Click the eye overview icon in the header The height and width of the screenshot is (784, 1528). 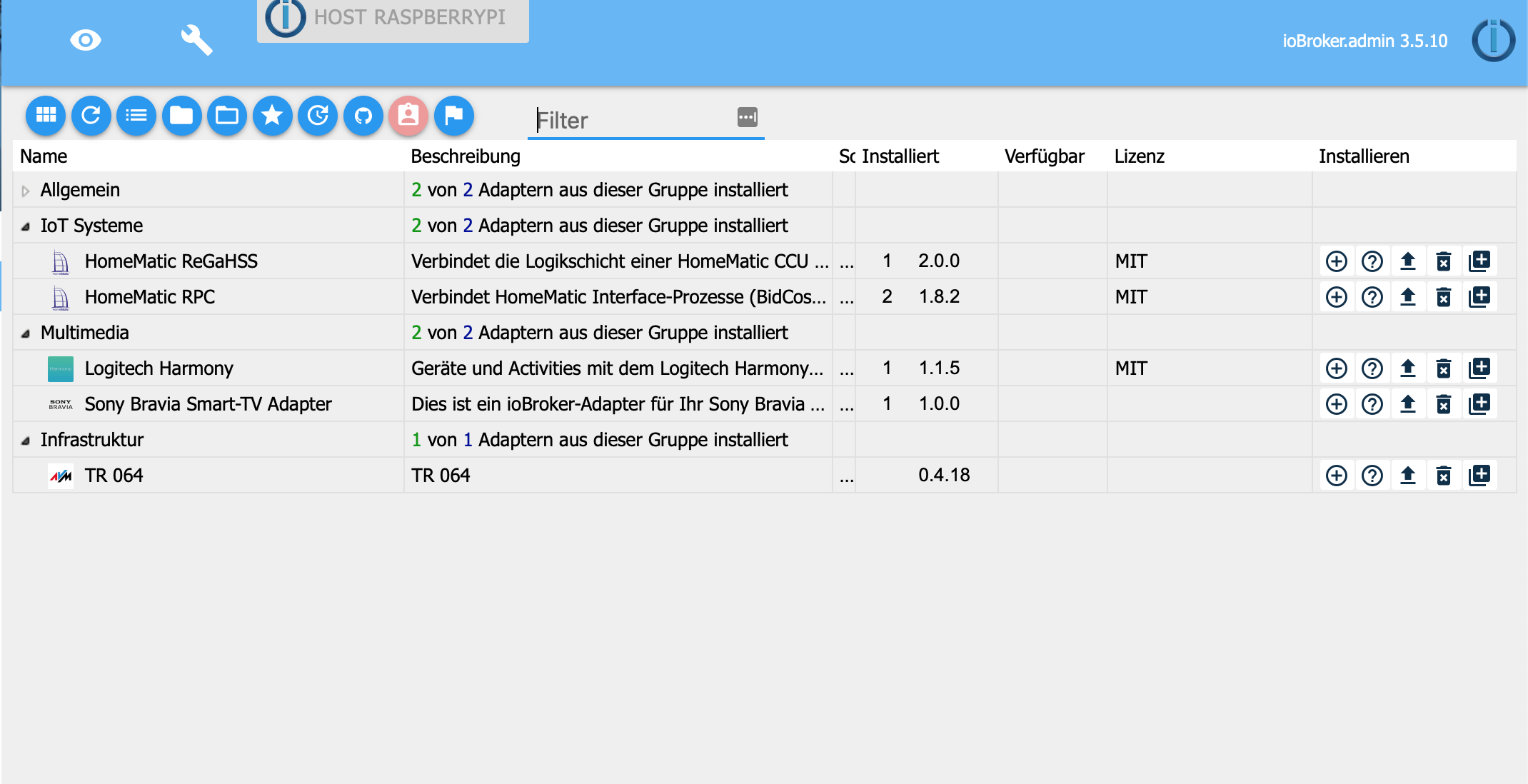coord(86,40)
